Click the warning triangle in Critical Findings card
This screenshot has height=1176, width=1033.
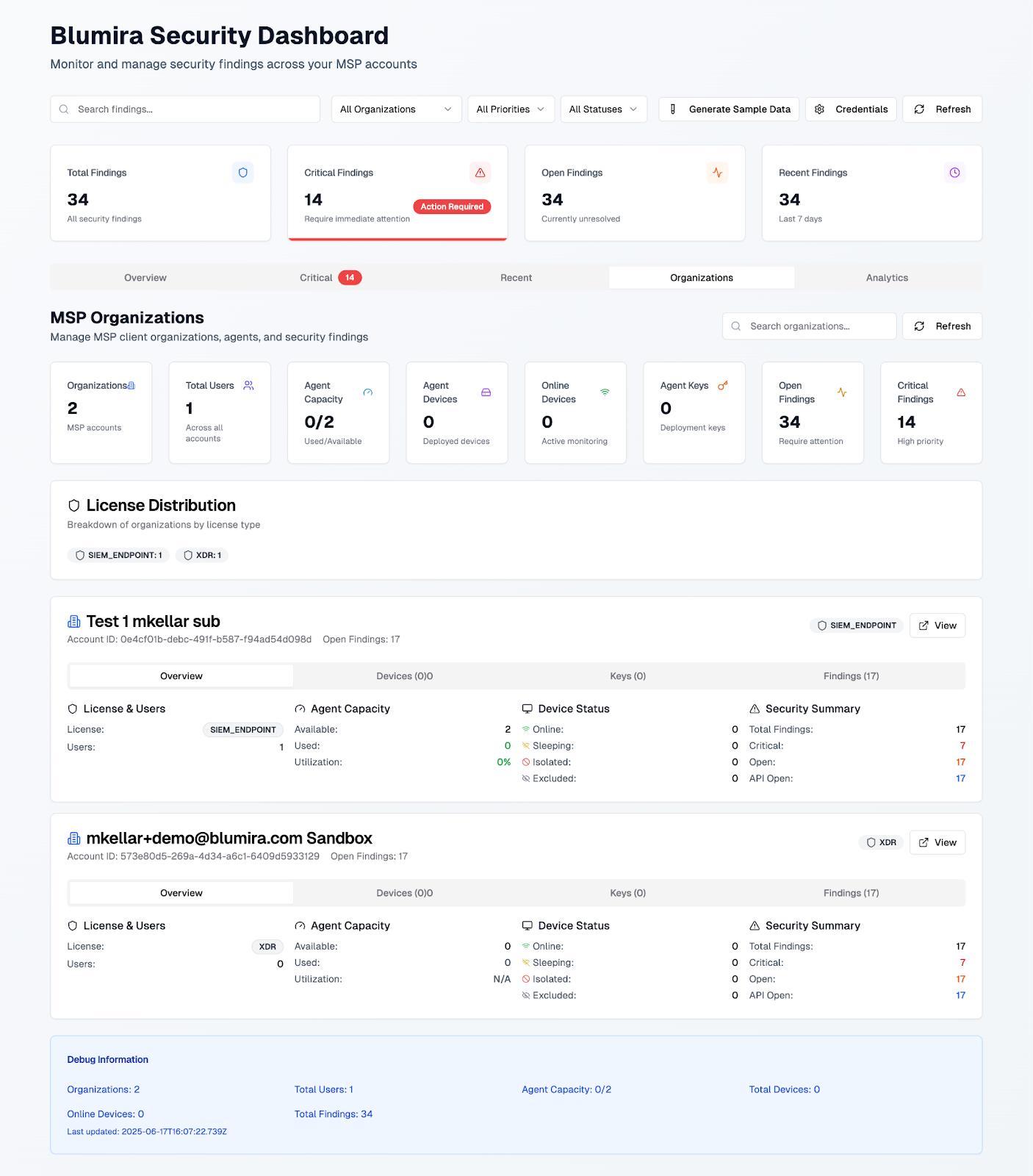point(480,173)
